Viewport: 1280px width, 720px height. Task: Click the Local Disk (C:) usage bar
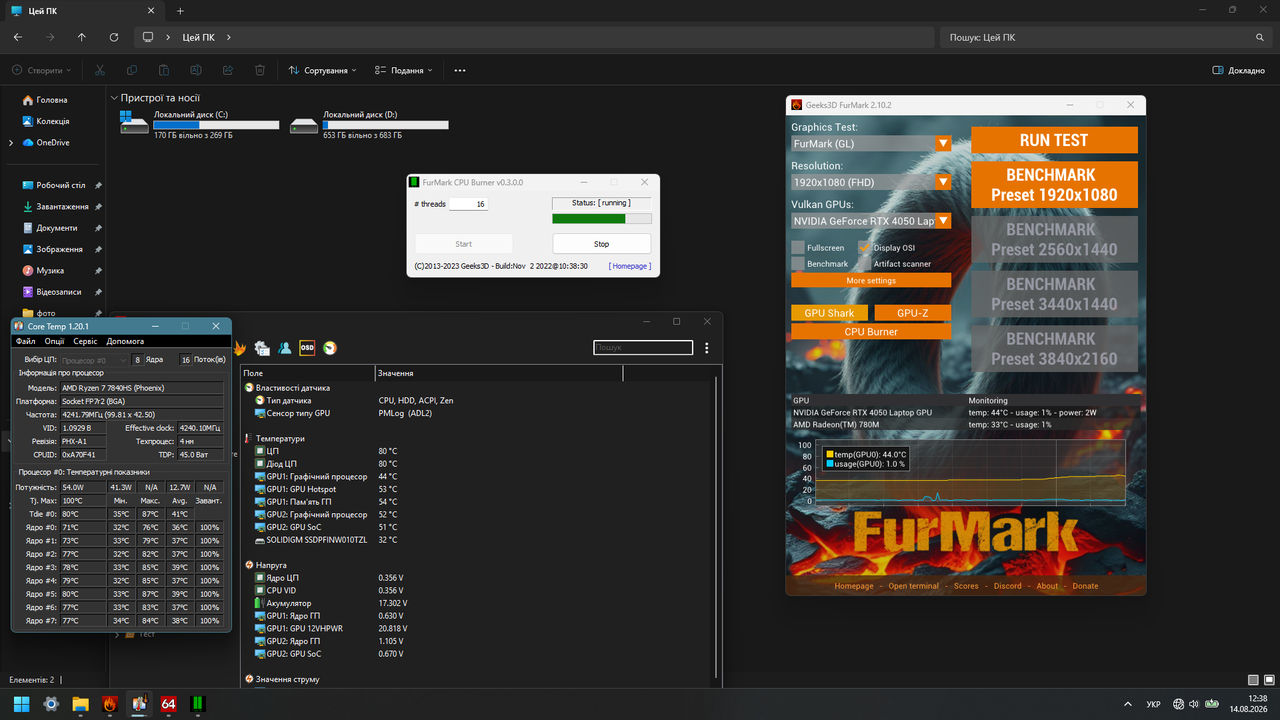216,126
